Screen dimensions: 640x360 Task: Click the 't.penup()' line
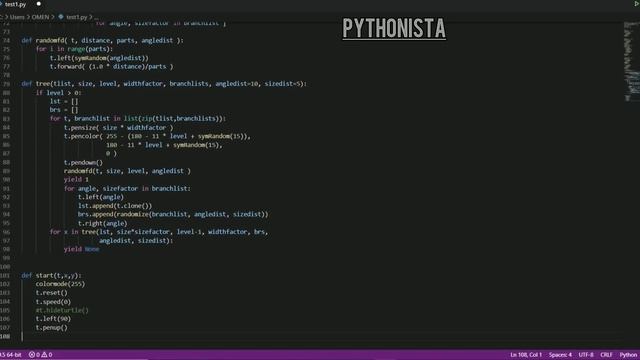pos(51,327)
